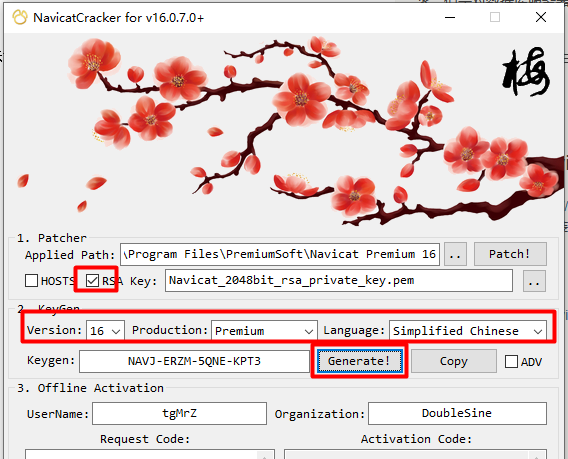Click the Applied Path input field
Image resolution: width=568 pixels, height=459 pixels.
point(280,254)
